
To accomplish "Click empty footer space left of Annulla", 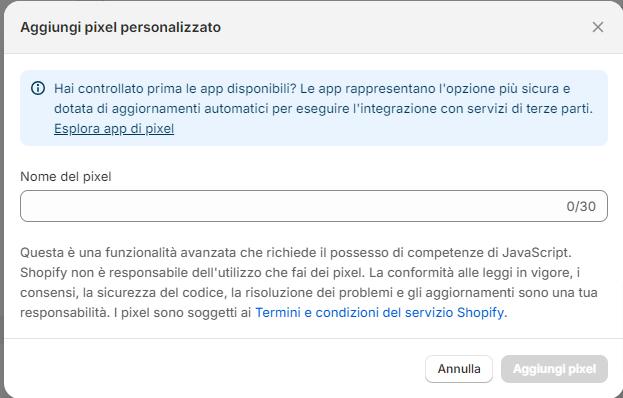I will coord(215,369).
